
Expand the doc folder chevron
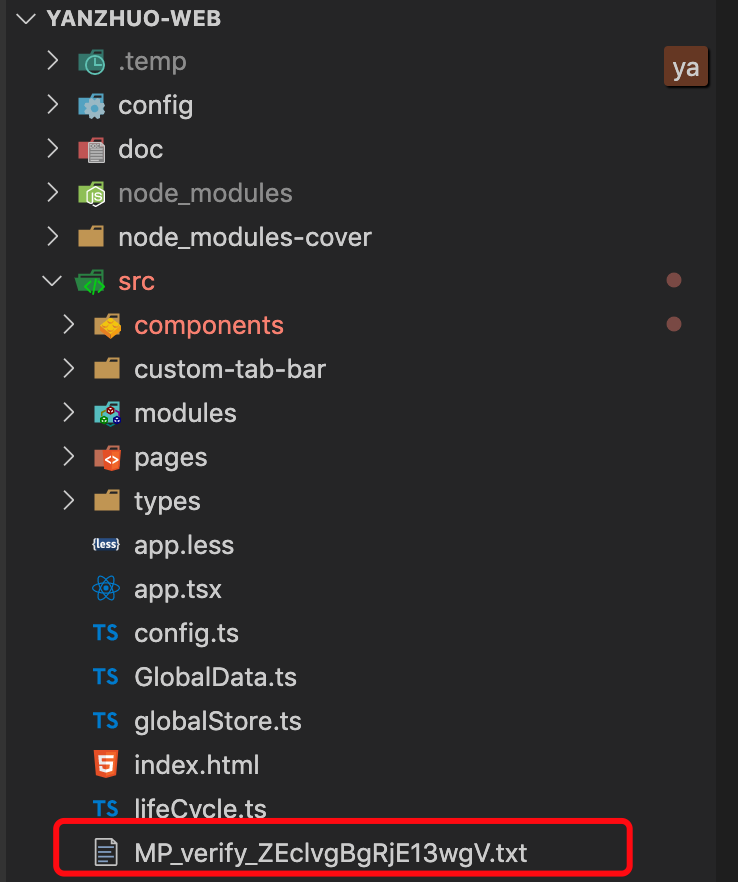coord(53,148)
